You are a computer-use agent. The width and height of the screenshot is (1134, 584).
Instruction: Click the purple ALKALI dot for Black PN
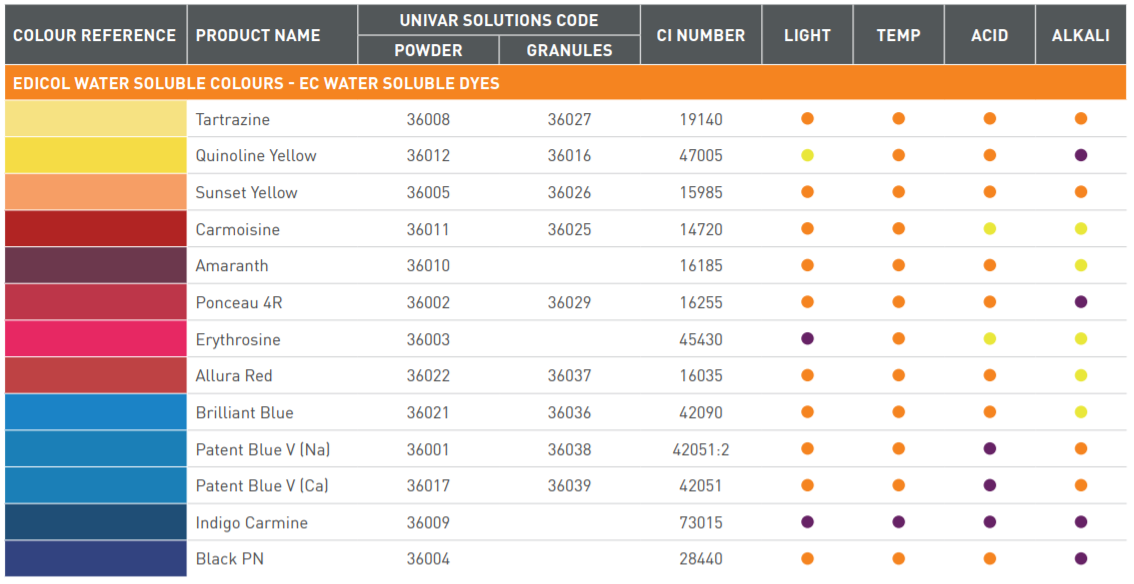pos(1080,558)
